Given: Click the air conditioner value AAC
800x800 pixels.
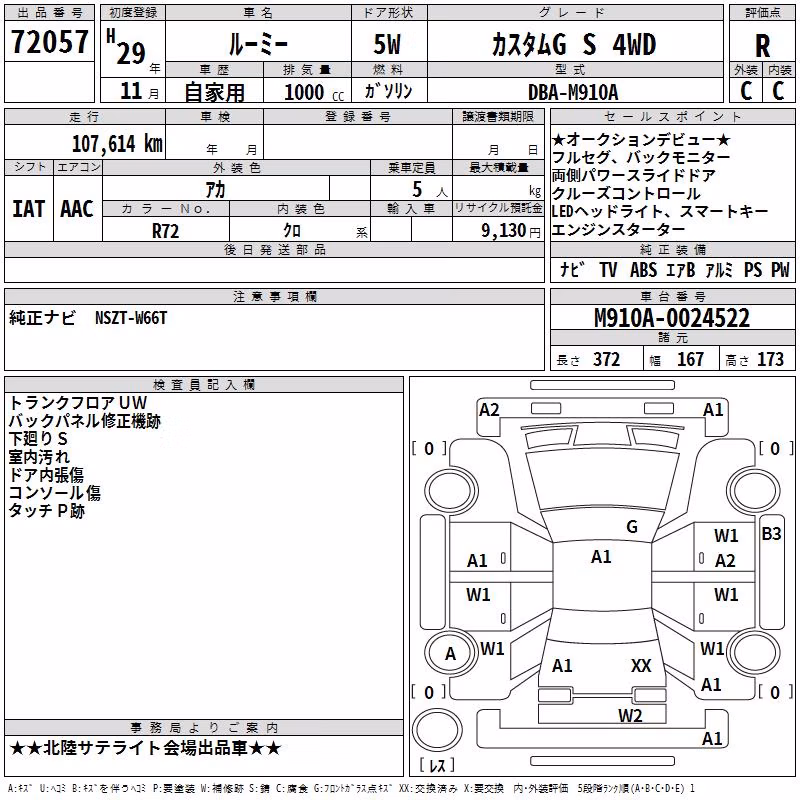Looking at the screenshot, I should pyautogui.click(x=77, y=209).
